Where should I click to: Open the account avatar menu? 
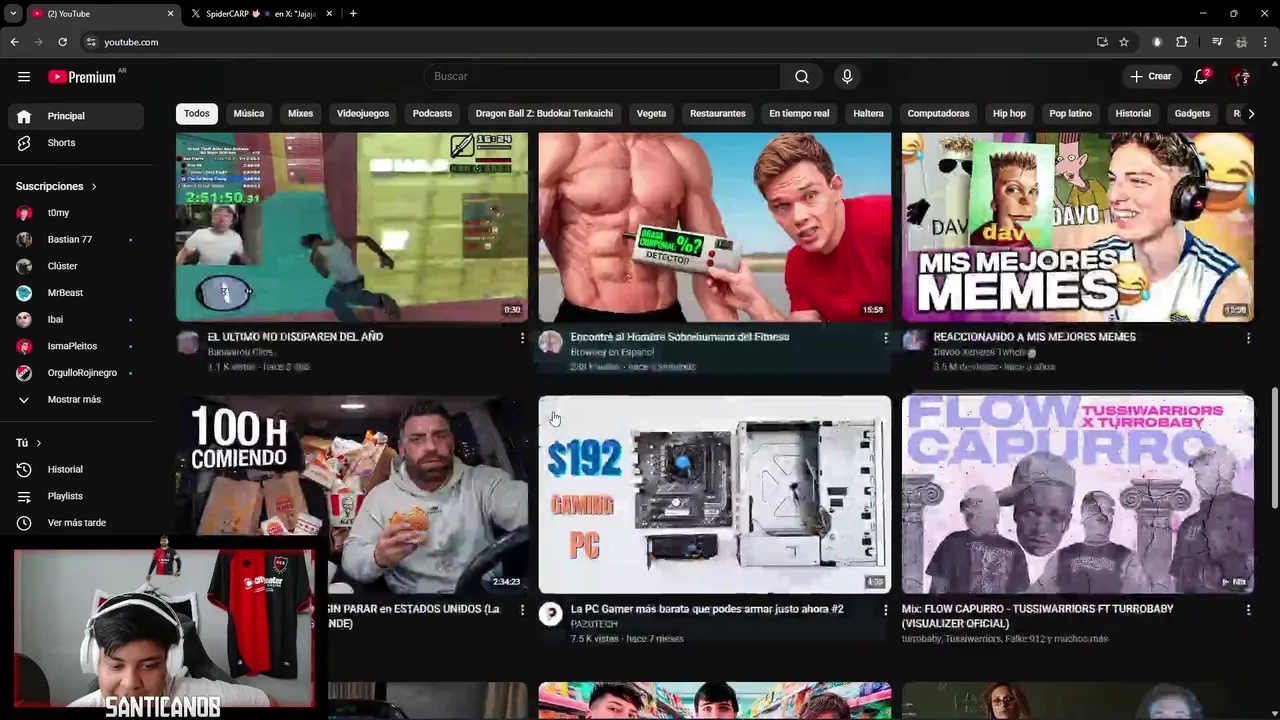(1241, 76)
